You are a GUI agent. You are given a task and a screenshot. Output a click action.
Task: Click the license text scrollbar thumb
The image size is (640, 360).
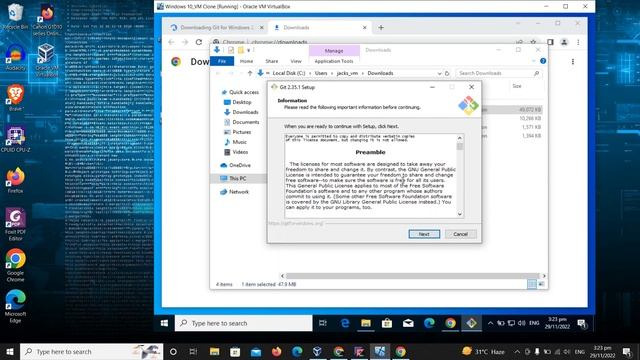(x=460, y=146)
